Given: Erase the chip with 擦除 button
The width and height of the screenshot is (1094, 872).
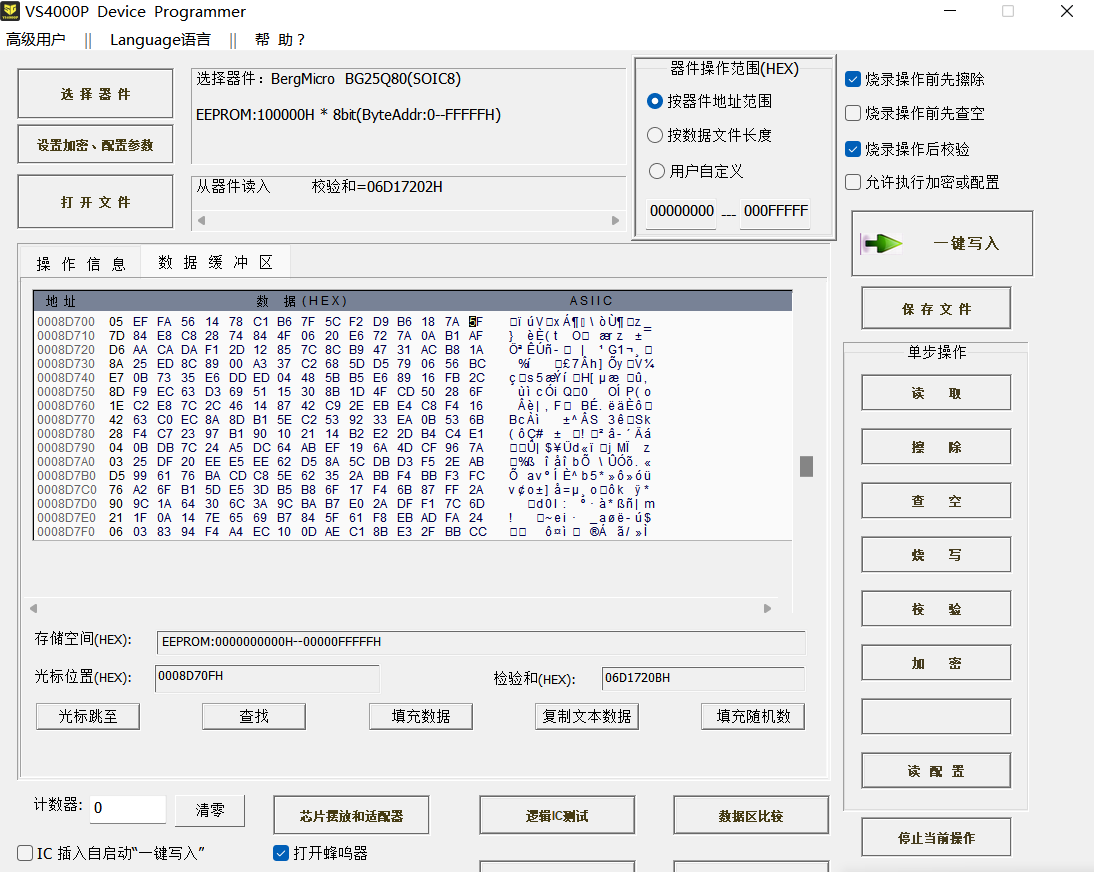Looking at the screenshot, I should [935, 446].
